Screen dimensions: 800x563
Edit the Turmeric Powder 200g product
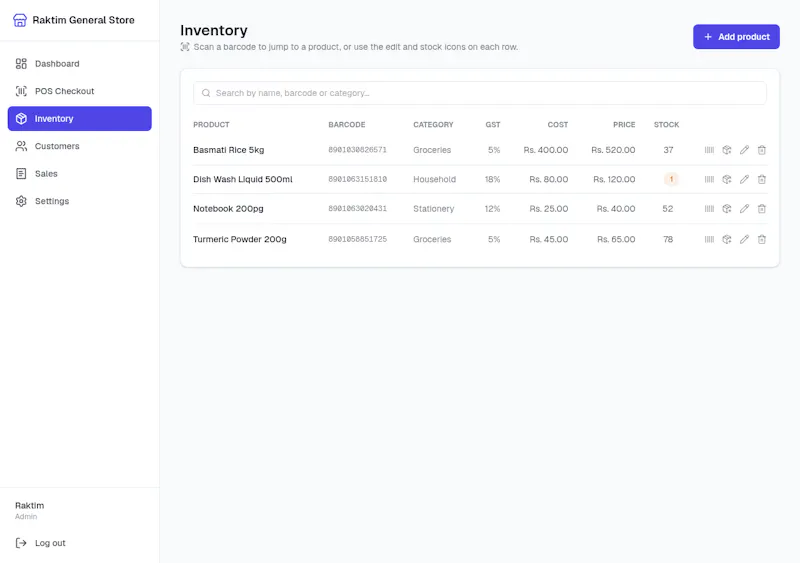pyautogui.click(x=744, y=239)
